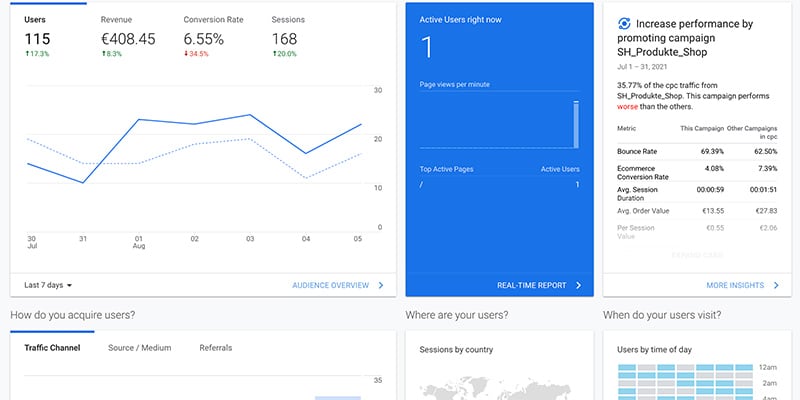The width and height of the screenshot is (800, 400).
Task: Click the Avg. Order Value label
Action: pos(643,211)
